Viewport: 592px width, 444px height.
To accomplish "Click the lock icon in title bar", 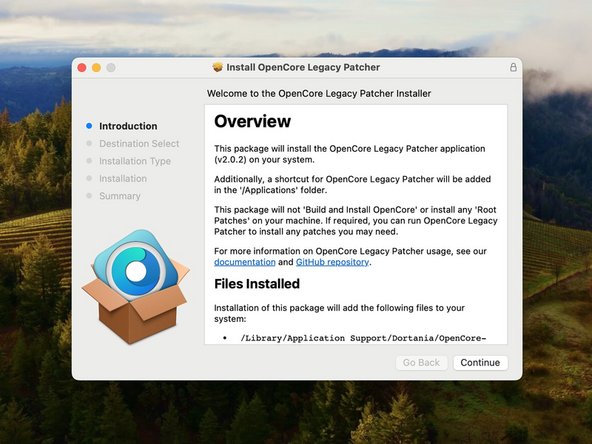I will click(x=513, y=67).
